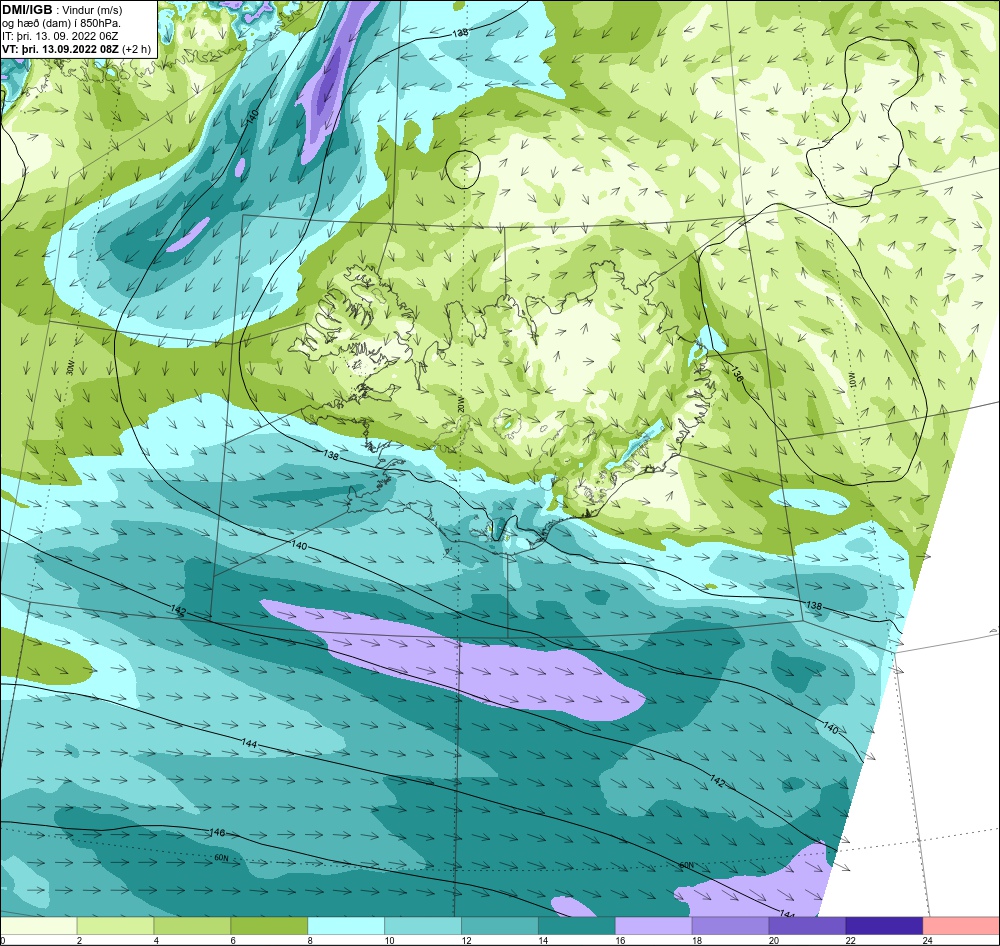Select the 2–4 m/s light green swatch
The width and height of the screenshot is (1000, 946).
point(115,926)
